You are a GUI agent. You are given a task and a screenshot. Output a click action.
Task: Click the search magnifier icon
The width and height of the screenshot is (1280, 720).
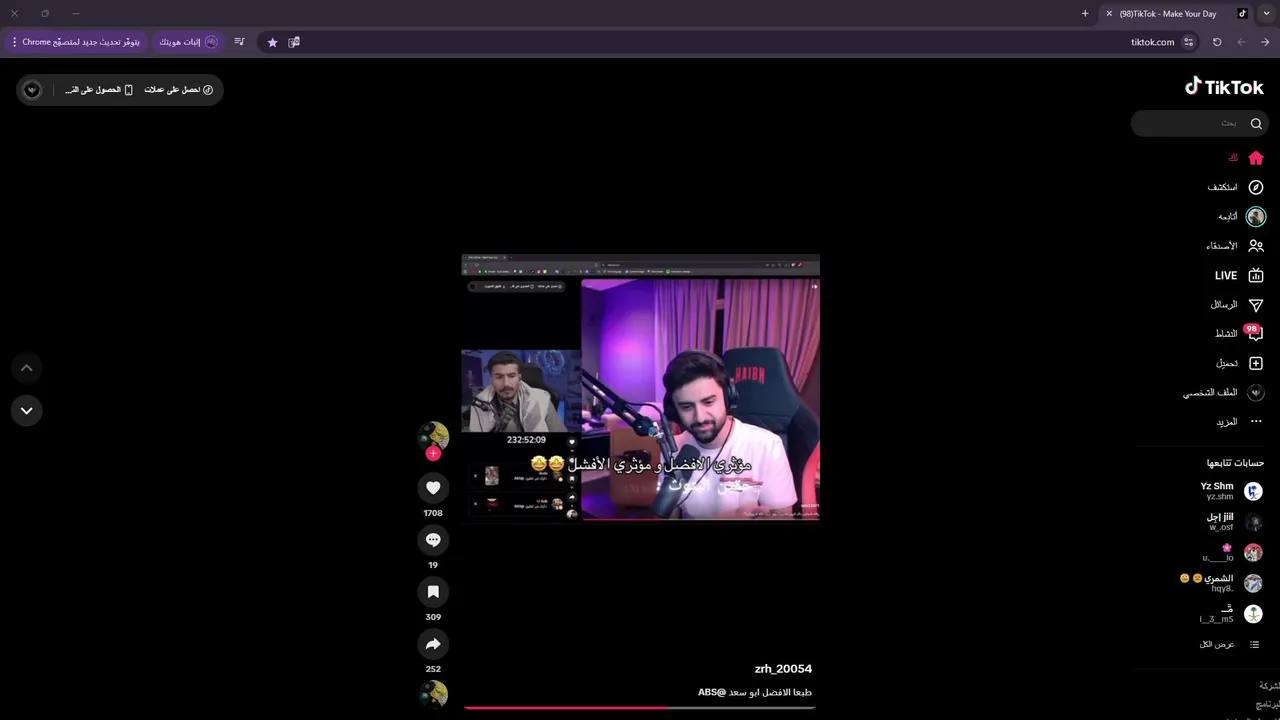tap(1256, 123)
